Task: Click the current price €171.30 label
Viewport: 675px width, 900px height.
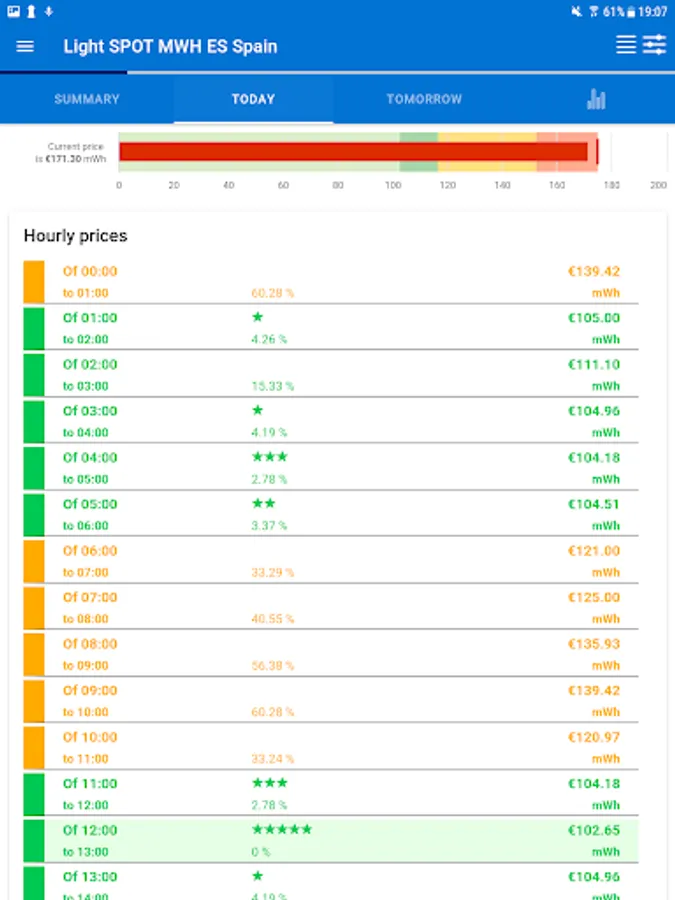Action: [x=71, y=153]
